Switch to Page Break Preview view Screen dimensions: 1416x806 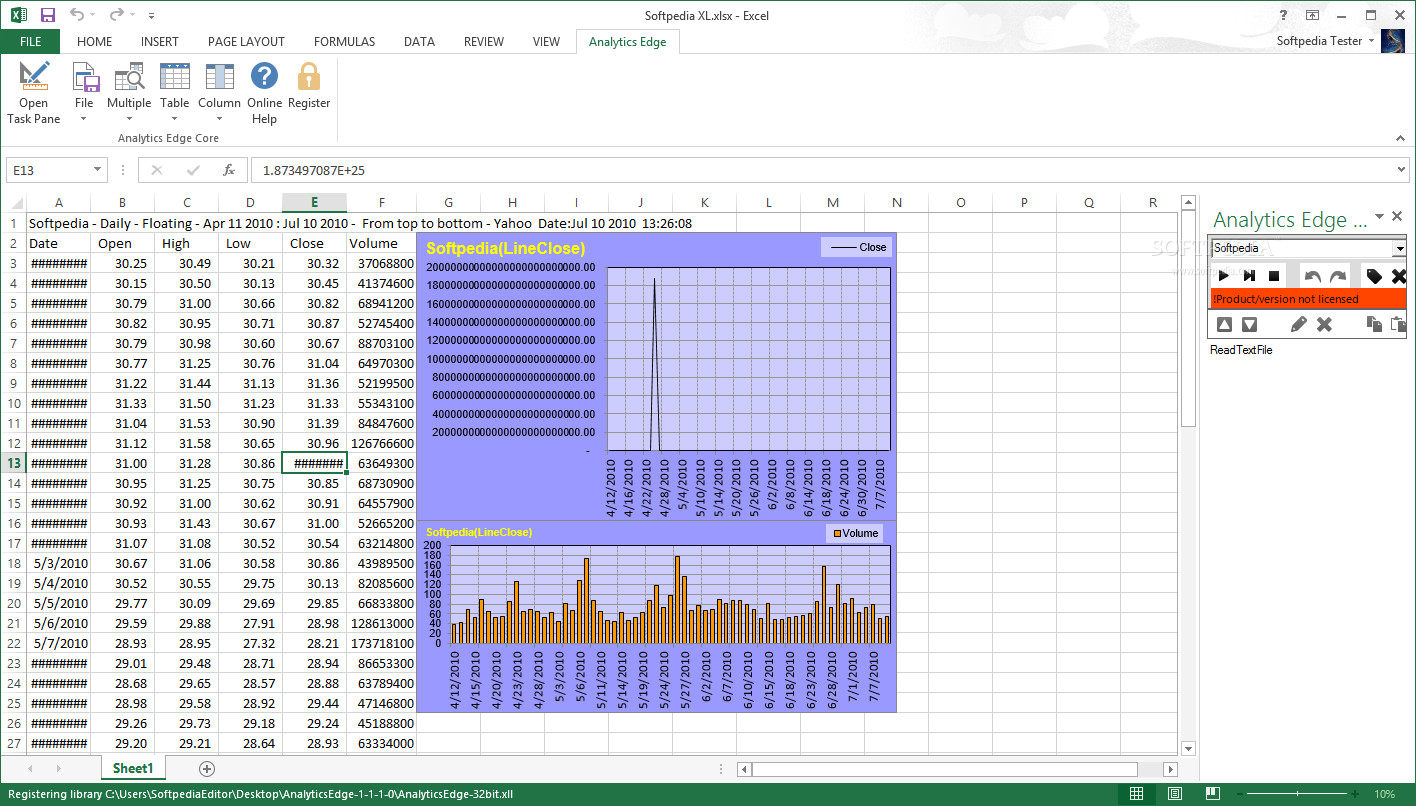click(1212, 794)
